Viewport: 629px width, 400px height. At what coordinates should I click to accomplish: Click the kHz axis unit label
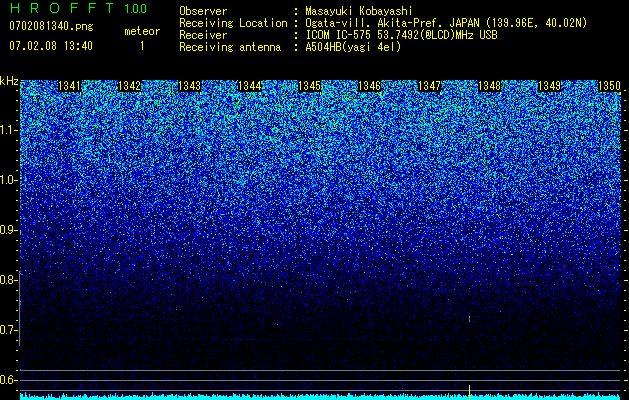[x=9, y=81]
